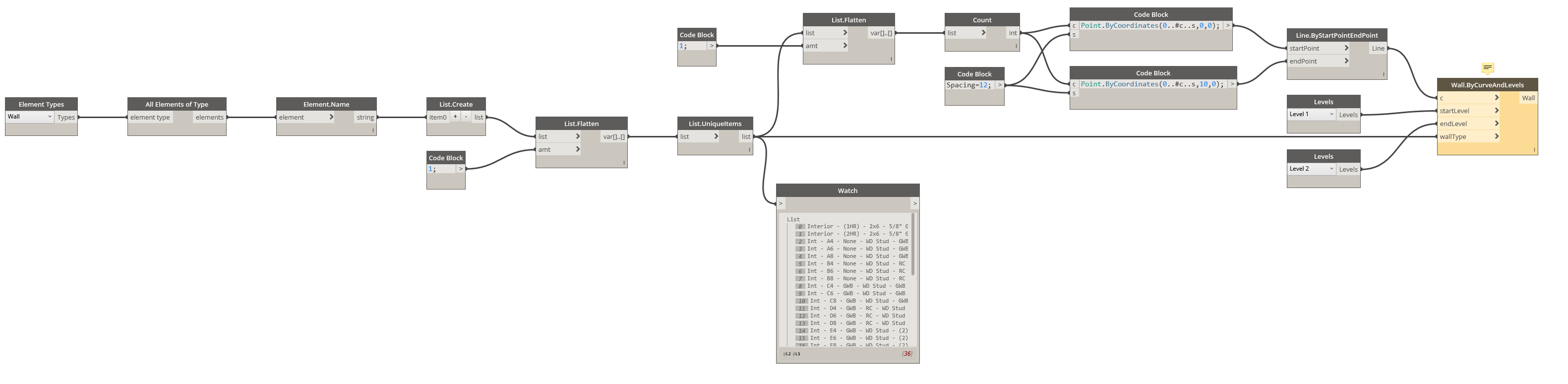Click the @L1 level label in Watch

coord(796,354)
